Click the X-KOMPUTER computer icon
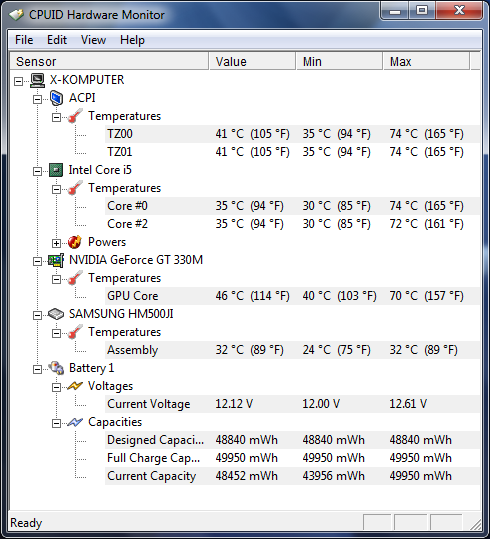This screenshot has height=539, width=490. (x=37, y=80)
